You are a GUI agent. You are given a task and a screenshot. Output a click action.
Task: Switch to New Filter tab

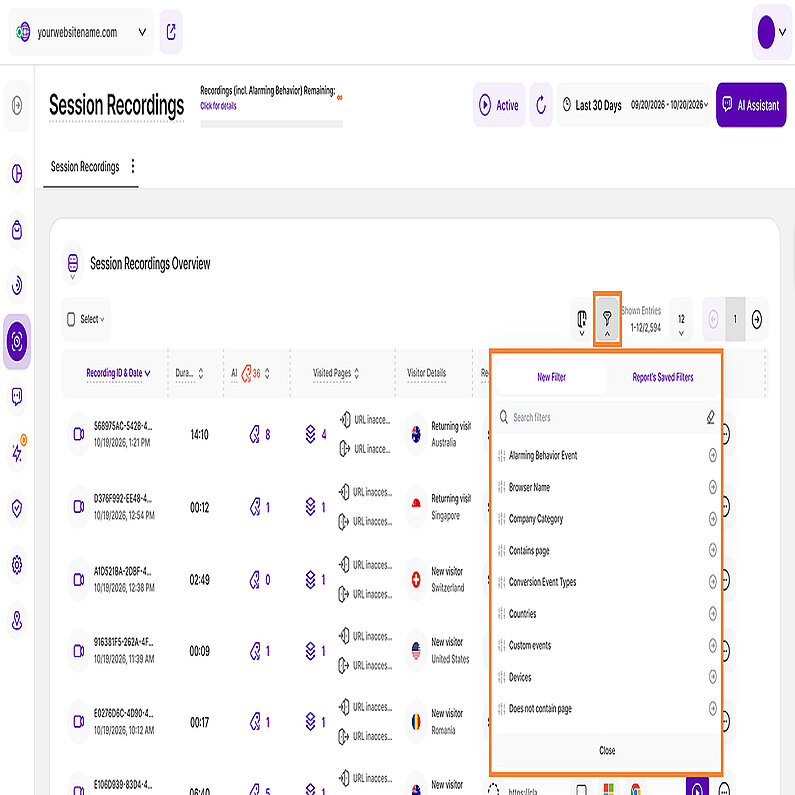pos(551,377)
